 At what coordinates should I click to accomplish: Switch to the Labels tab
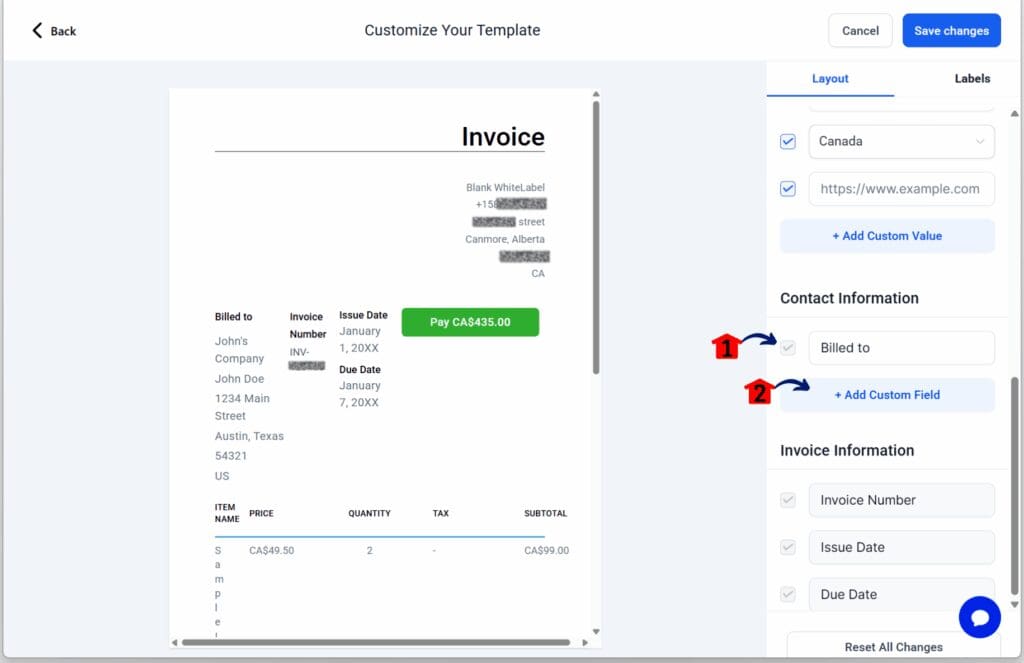click(x=971, y=78)
